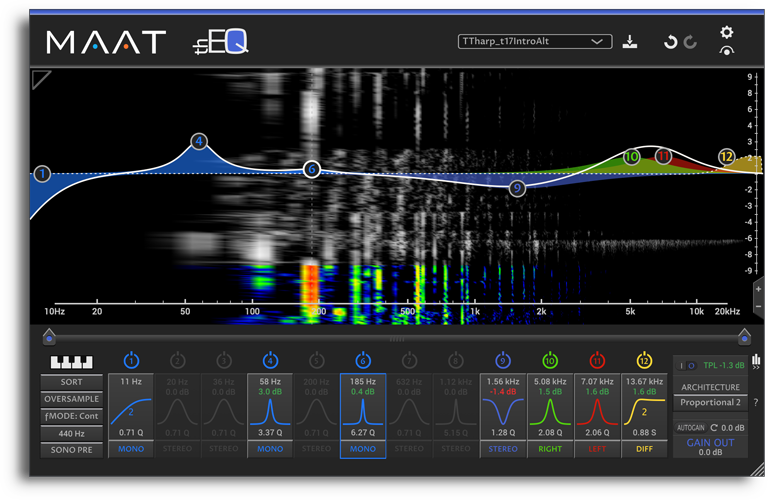Toggle band 6 power button

point(363,360)
